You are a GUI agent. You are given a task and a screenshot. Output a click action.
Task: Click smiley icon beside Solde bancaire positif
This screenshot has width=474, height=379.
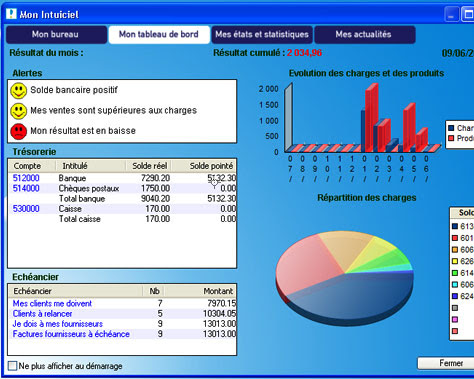pyautogui.click(x=18, y=91)
